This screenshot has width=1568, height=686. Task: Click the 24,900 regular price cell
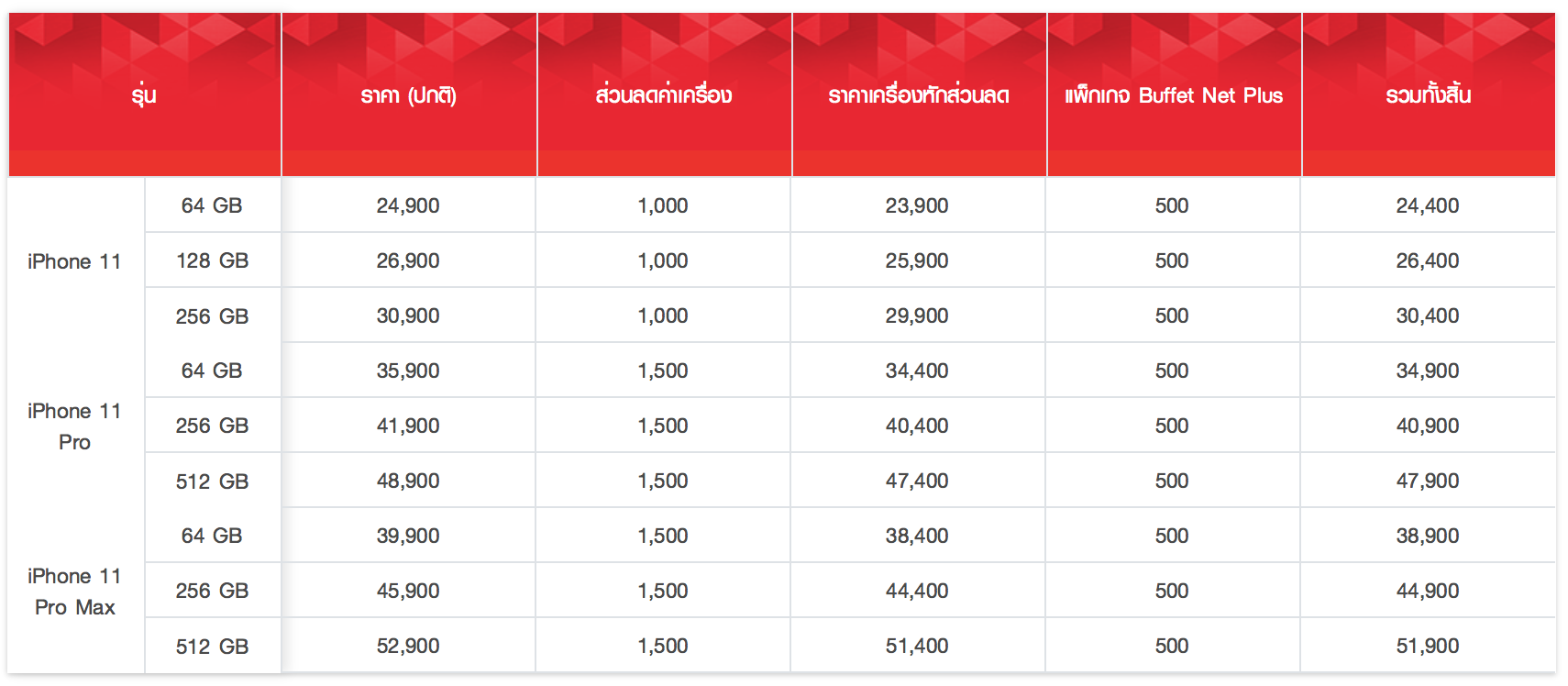click(x=408, y=205)
